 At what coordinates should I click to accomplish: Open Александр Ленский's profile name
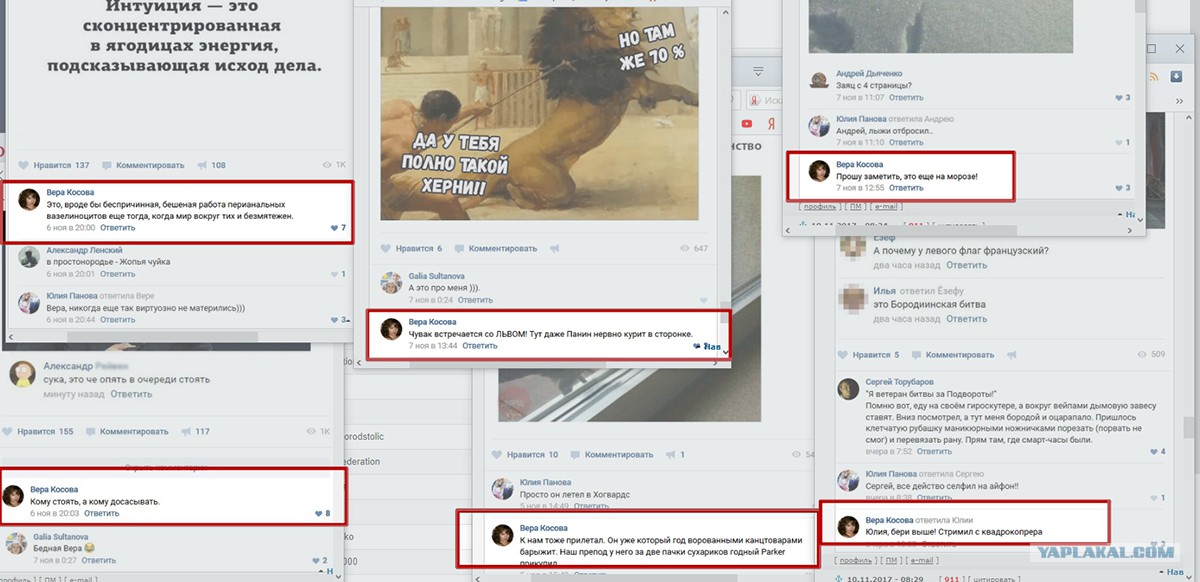84,251
